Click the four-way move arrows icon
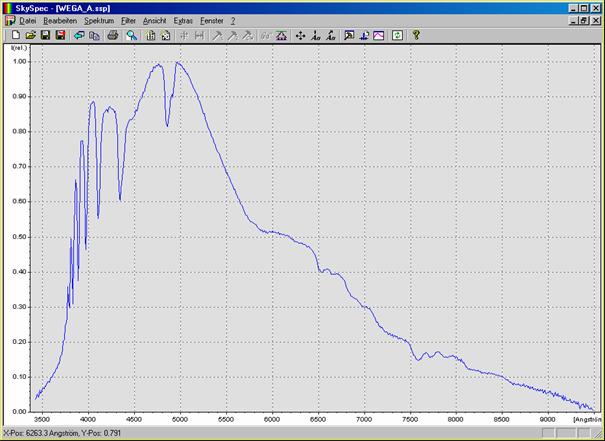 coord(300,35)
